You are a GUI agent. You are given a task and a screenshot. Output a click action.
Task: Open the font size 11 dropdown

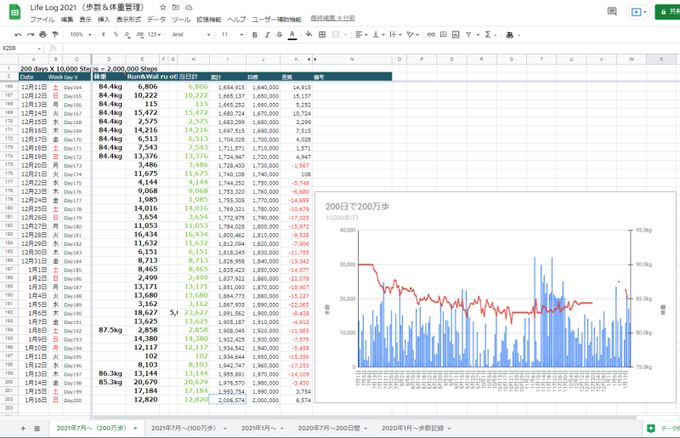232,34
